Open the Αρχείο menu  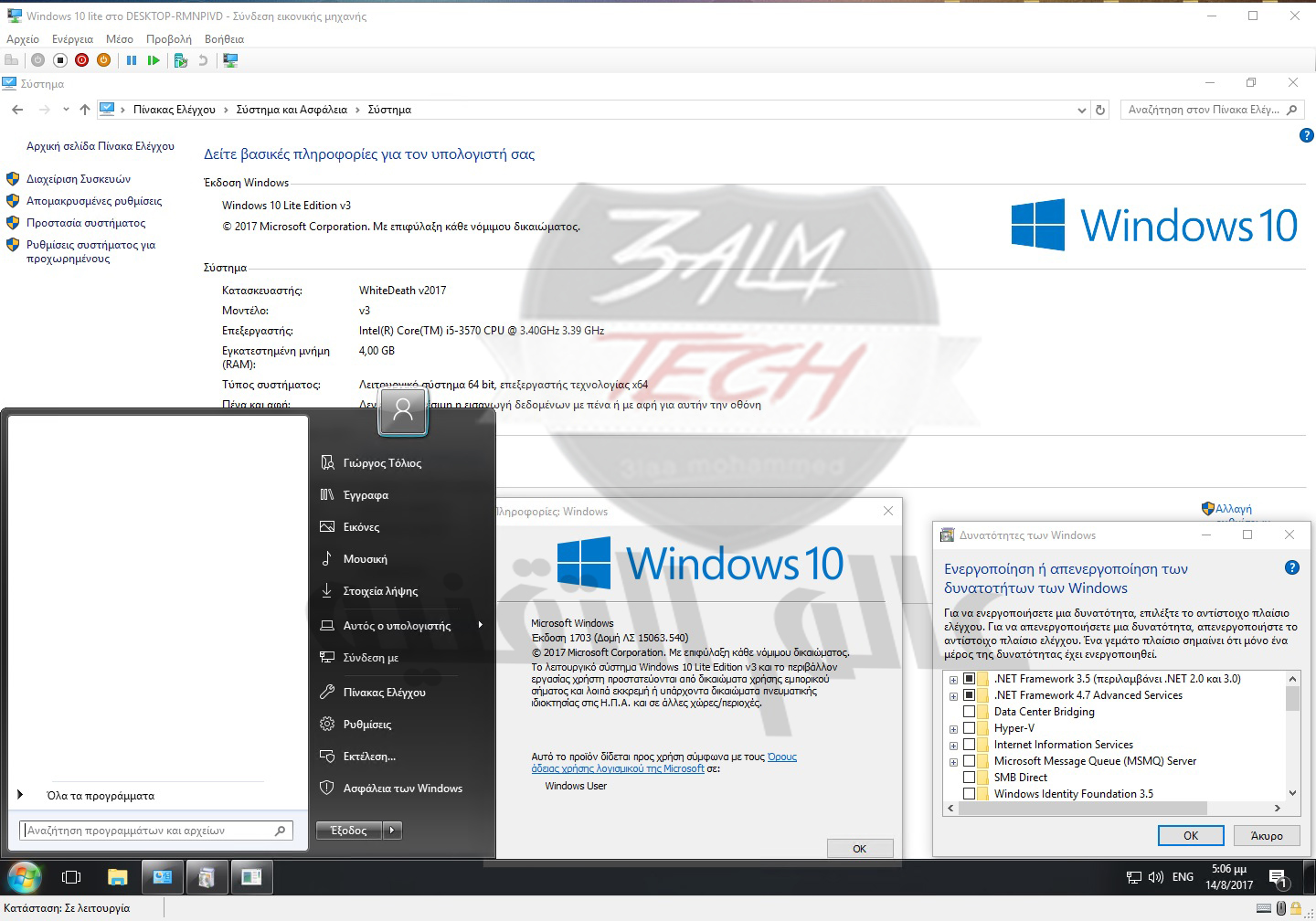(x=23, y=39)
